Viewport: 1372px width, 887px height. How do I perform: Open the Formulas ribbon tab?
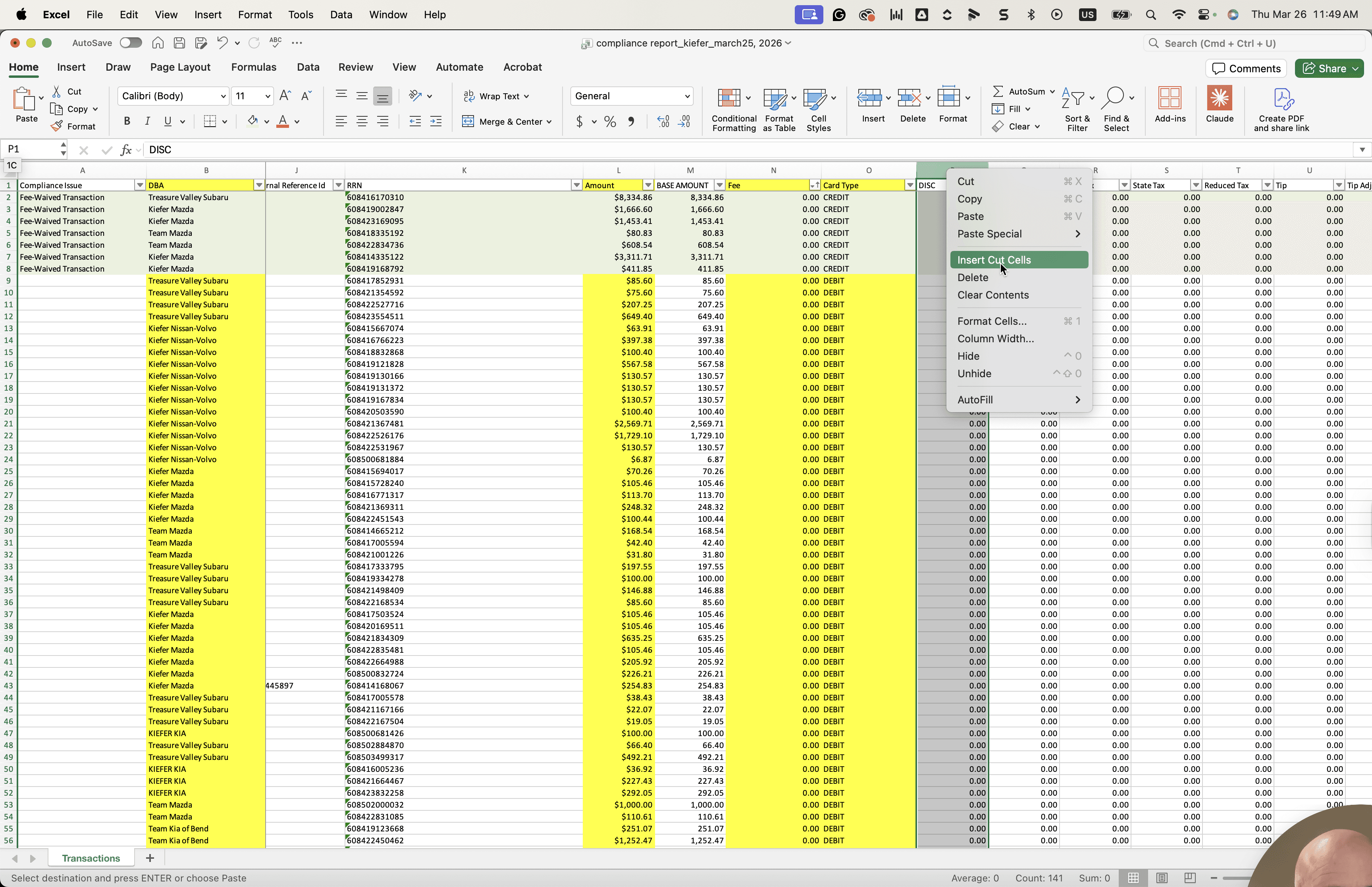(254, 67)
